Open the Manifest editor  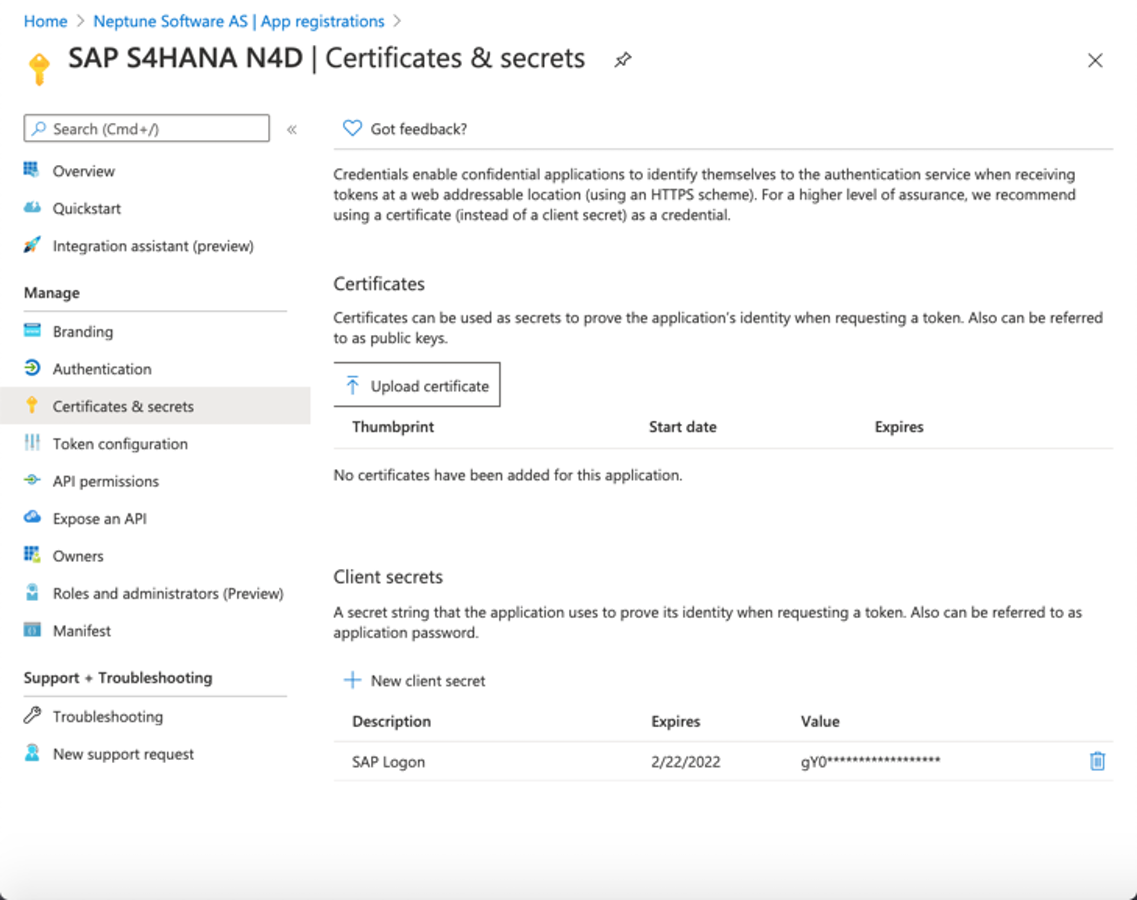point(82,631)
